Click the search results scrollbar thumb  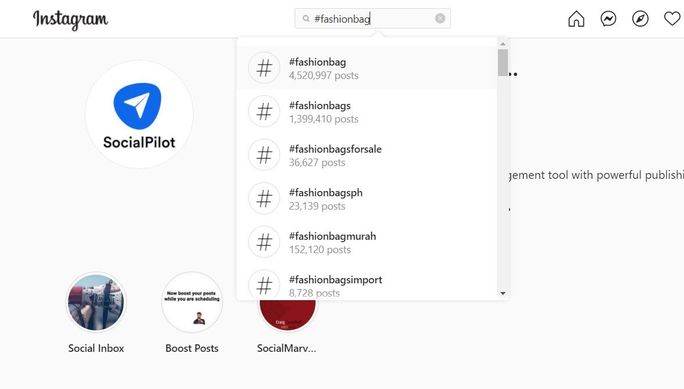503,63
